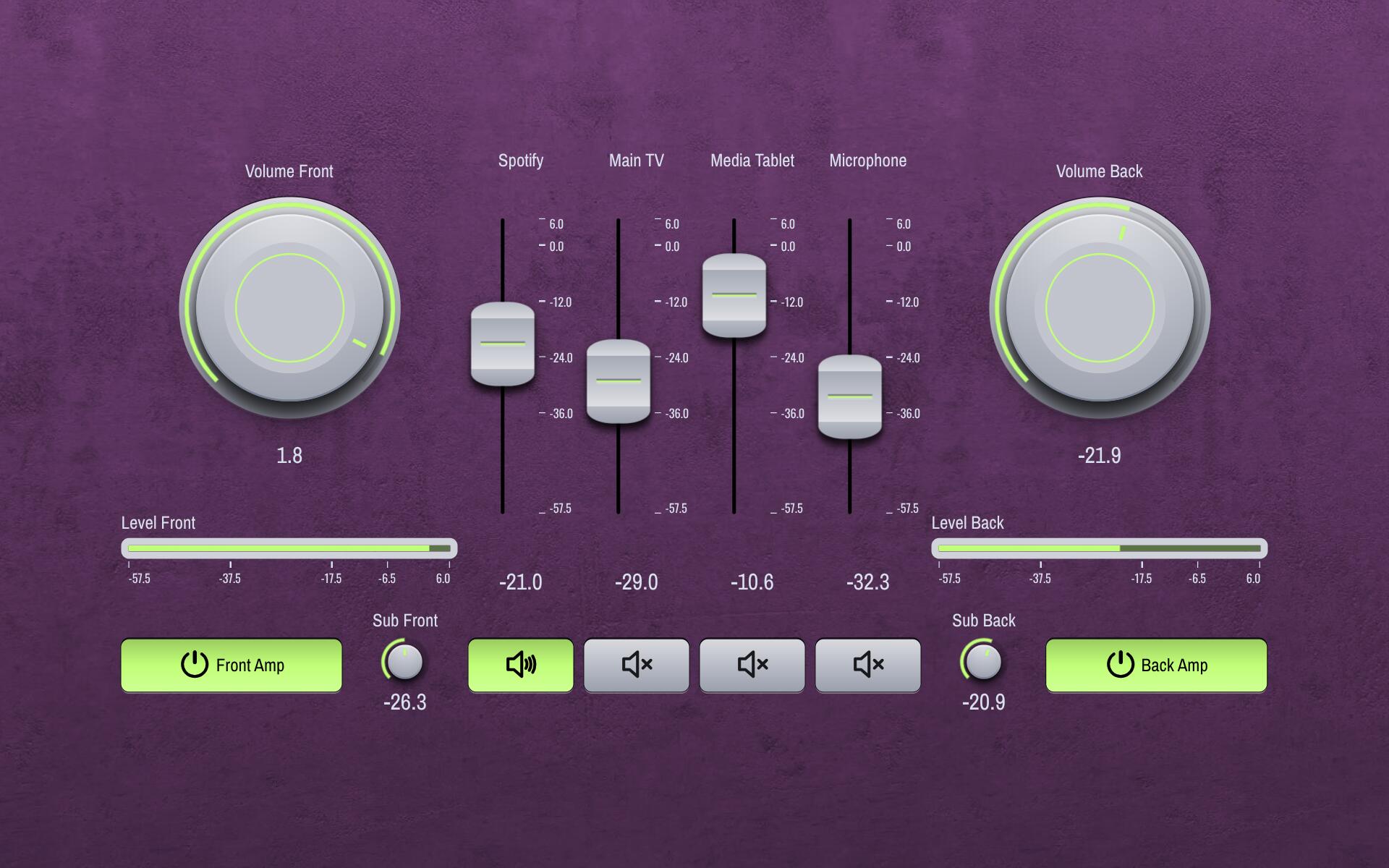The image size is (1389, 868).
Task: Click the Volume Front 1.8 readout
Action: (x=289, y=456)
